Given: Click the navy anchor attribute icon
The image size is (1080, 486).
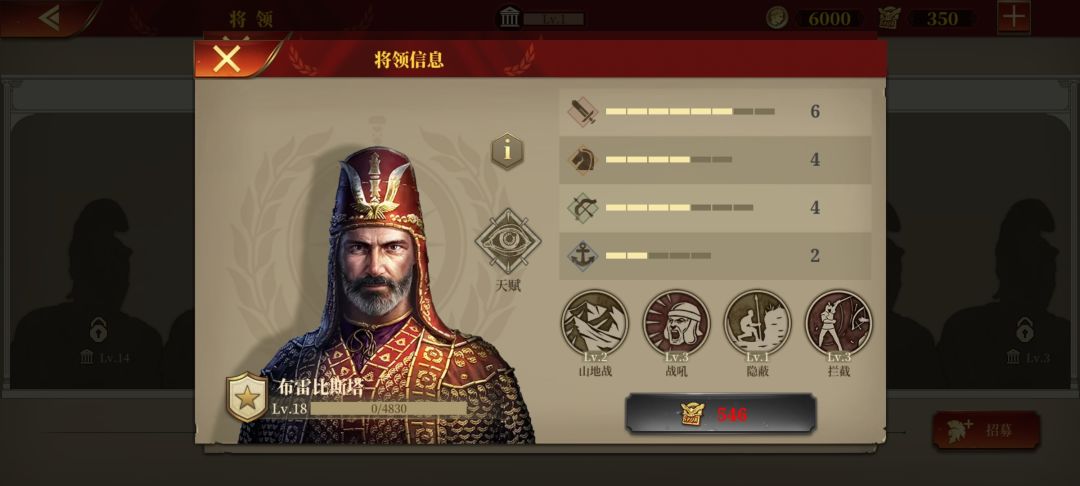Looking at the screenshot, I should [x=583, y=256].
